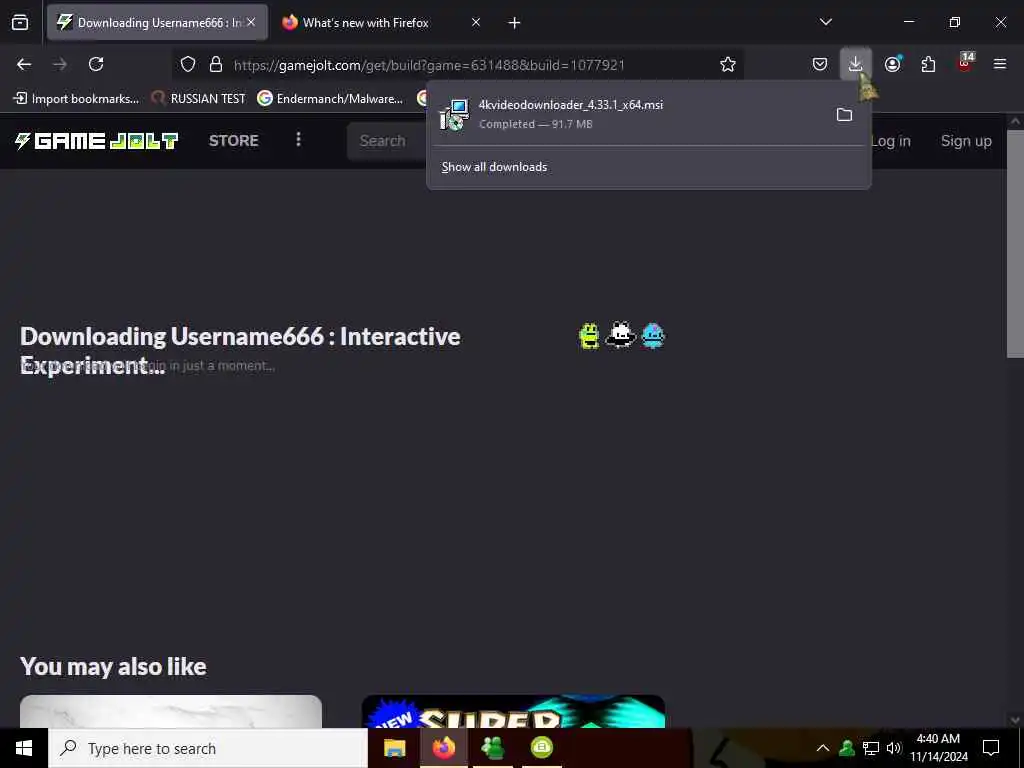Open the Game Jolt STORE link
This screenshot has width=1024, height=768.
pos(234,140)
